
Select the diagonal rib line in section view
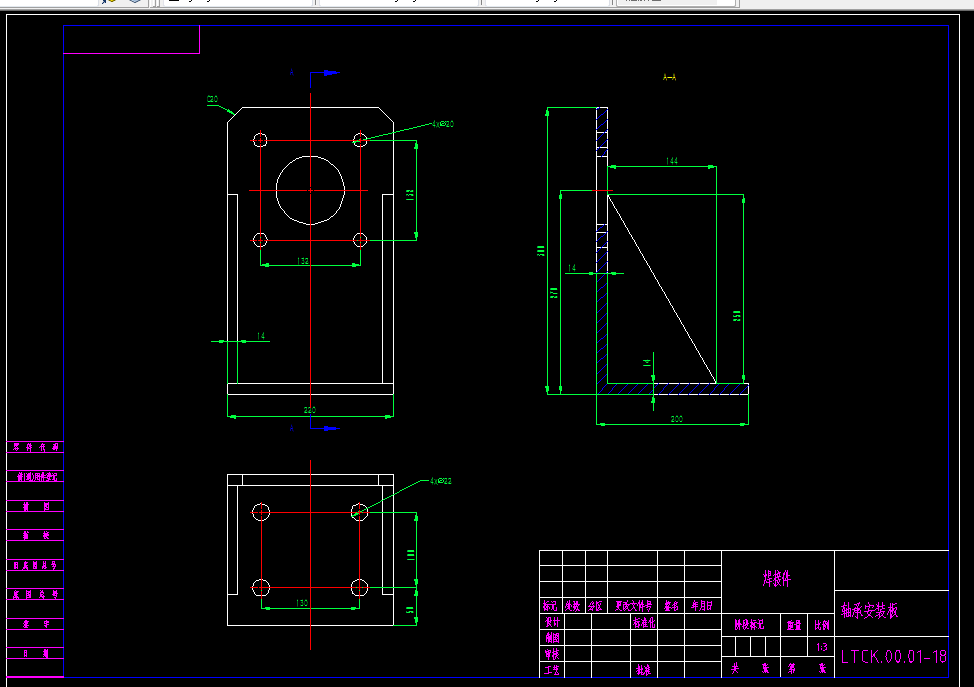pos(662,289)
